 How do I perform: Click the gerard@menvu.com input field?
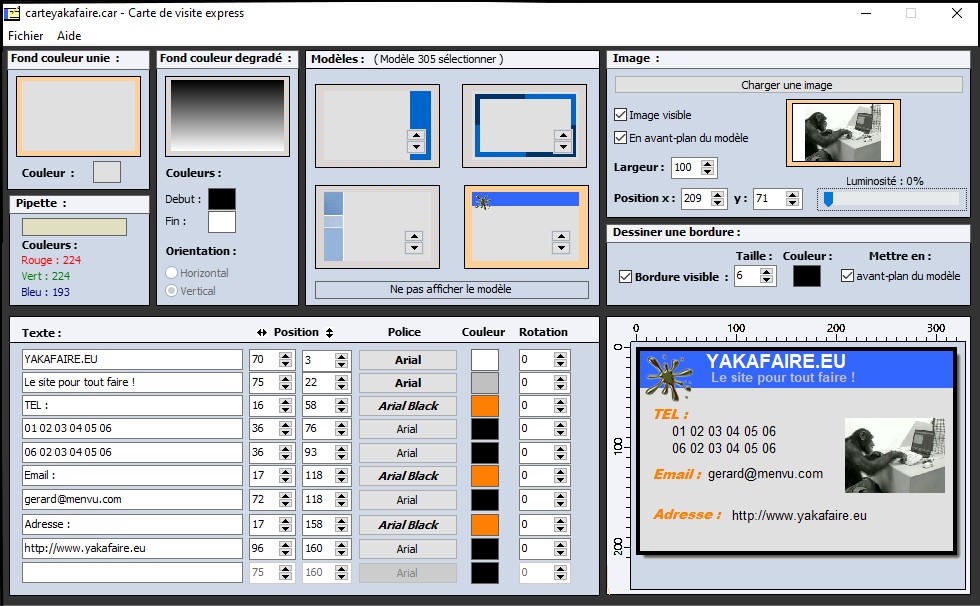(131, 499)
